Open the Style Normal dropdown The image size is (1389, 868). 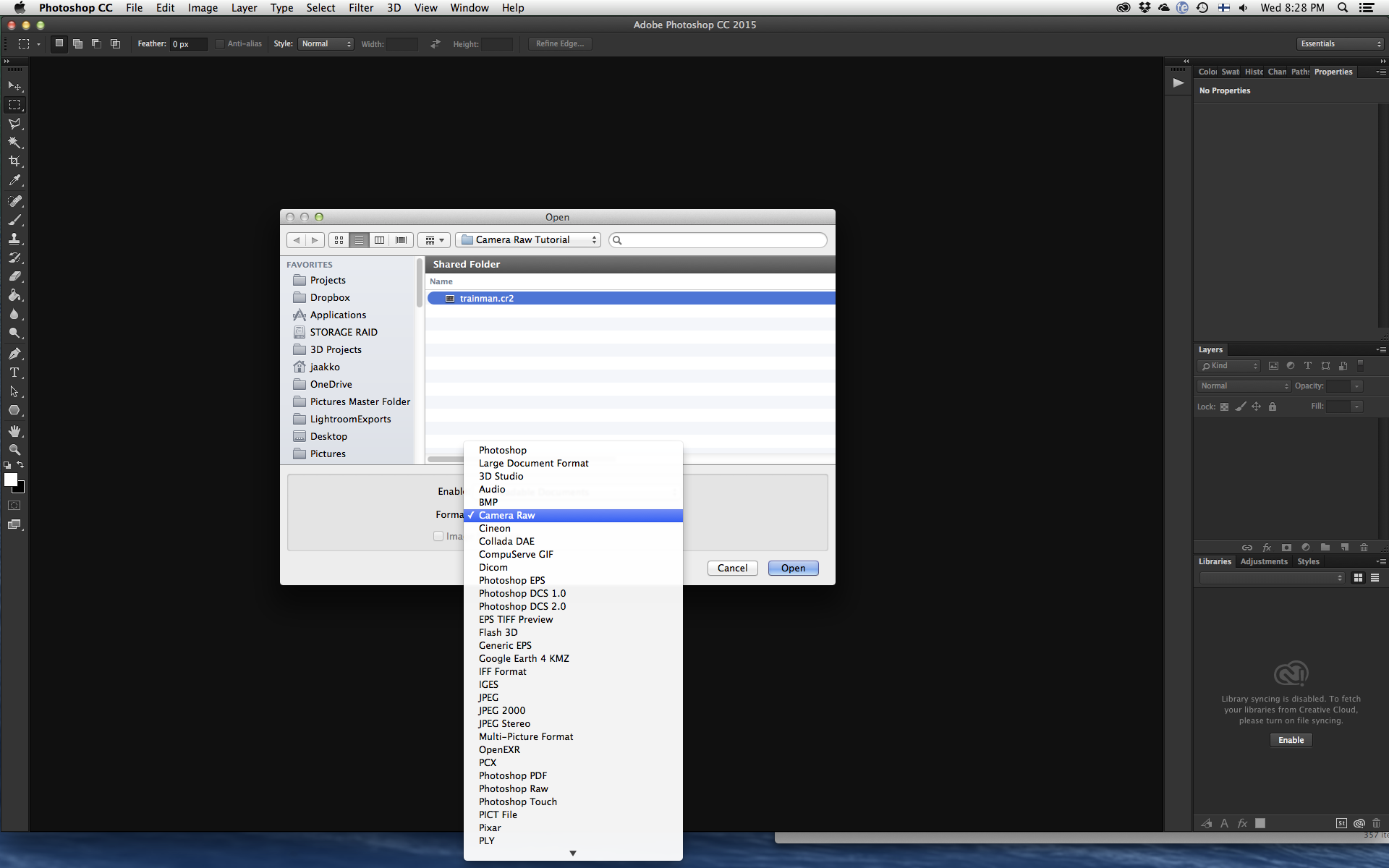pos(326,44)
